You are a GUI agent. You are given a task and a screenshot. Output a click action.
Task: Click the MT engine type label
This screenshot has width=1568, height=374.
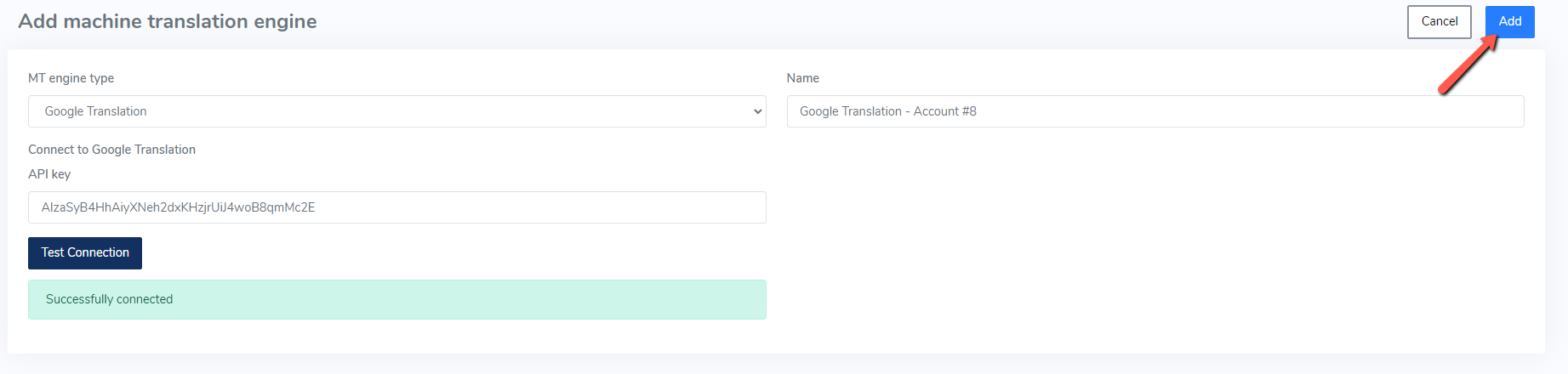(x=71, y=78)
